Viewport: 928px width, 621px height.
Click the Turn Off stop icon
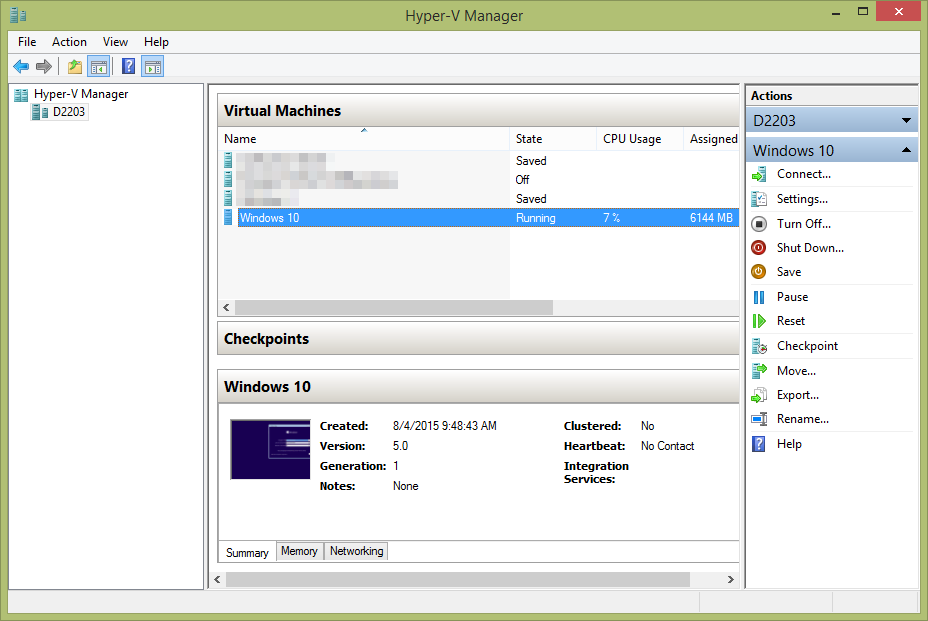[x=759, y=224]
